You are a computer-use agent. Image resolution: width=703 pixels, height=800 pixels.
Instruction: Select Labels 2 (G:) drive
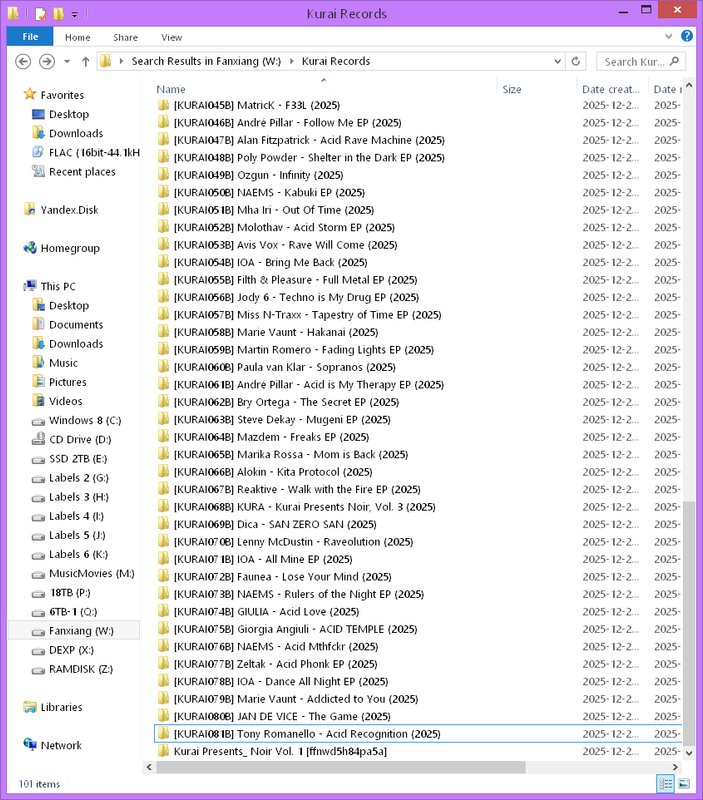(x=79, y=478)
